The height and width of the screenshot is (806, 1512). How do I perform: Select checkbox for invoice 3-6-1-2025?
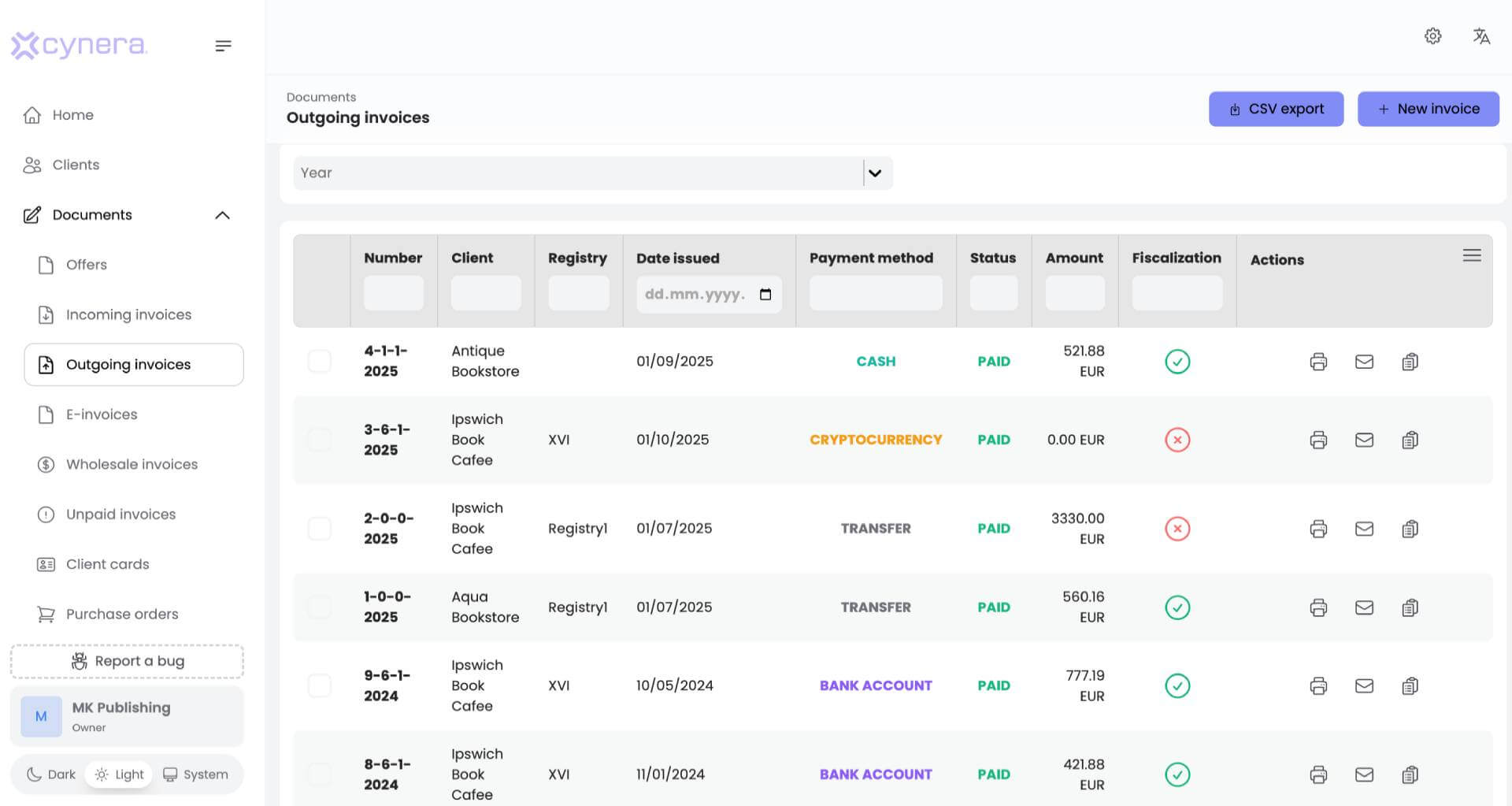coord(319,440)
